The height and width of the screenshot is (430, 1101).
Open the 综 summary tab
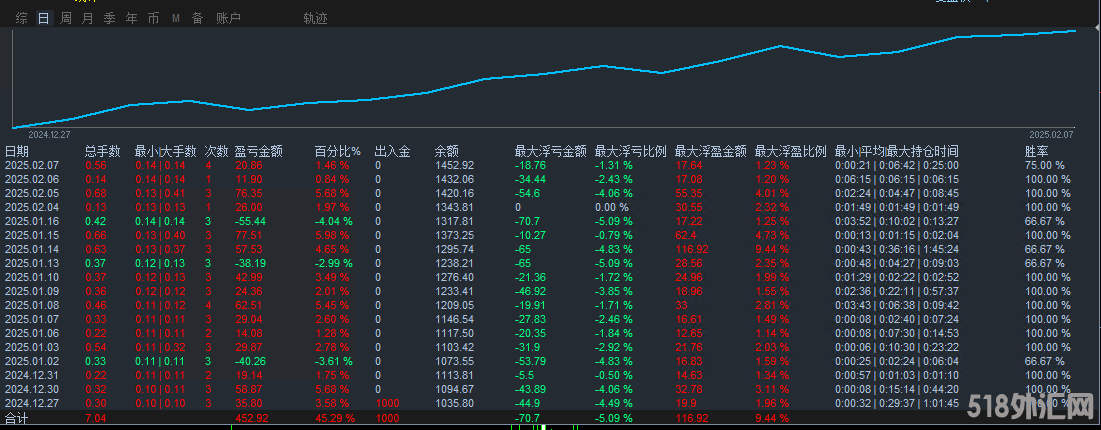22,18
